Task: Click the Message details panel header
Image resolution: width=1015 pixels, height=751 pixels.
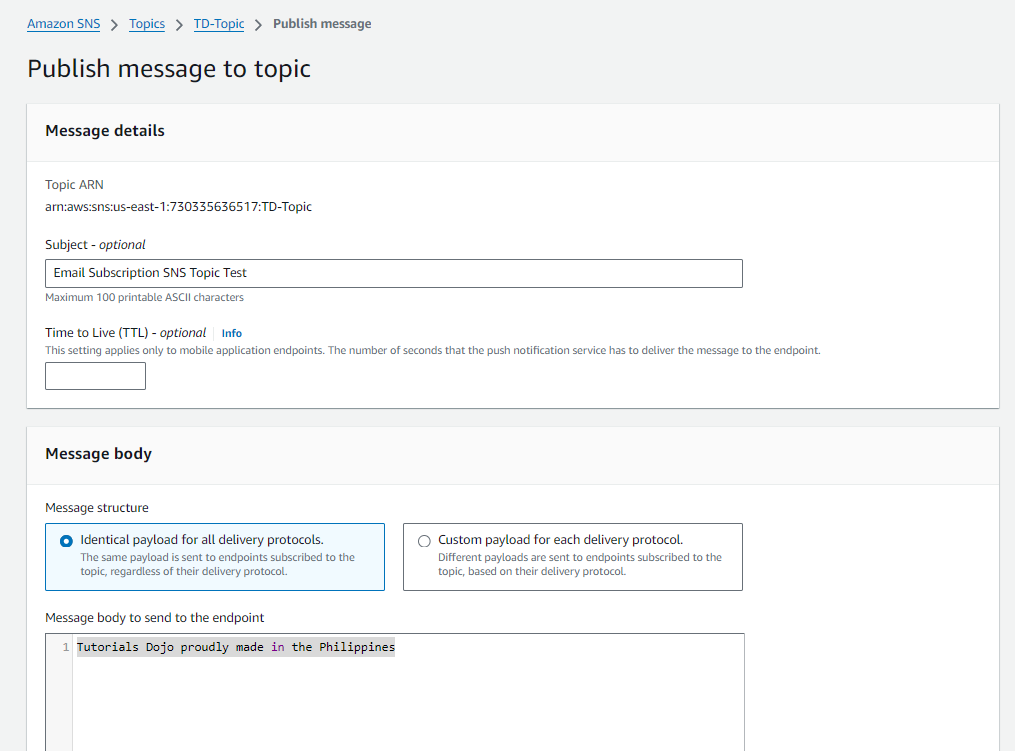Action: 105,131
